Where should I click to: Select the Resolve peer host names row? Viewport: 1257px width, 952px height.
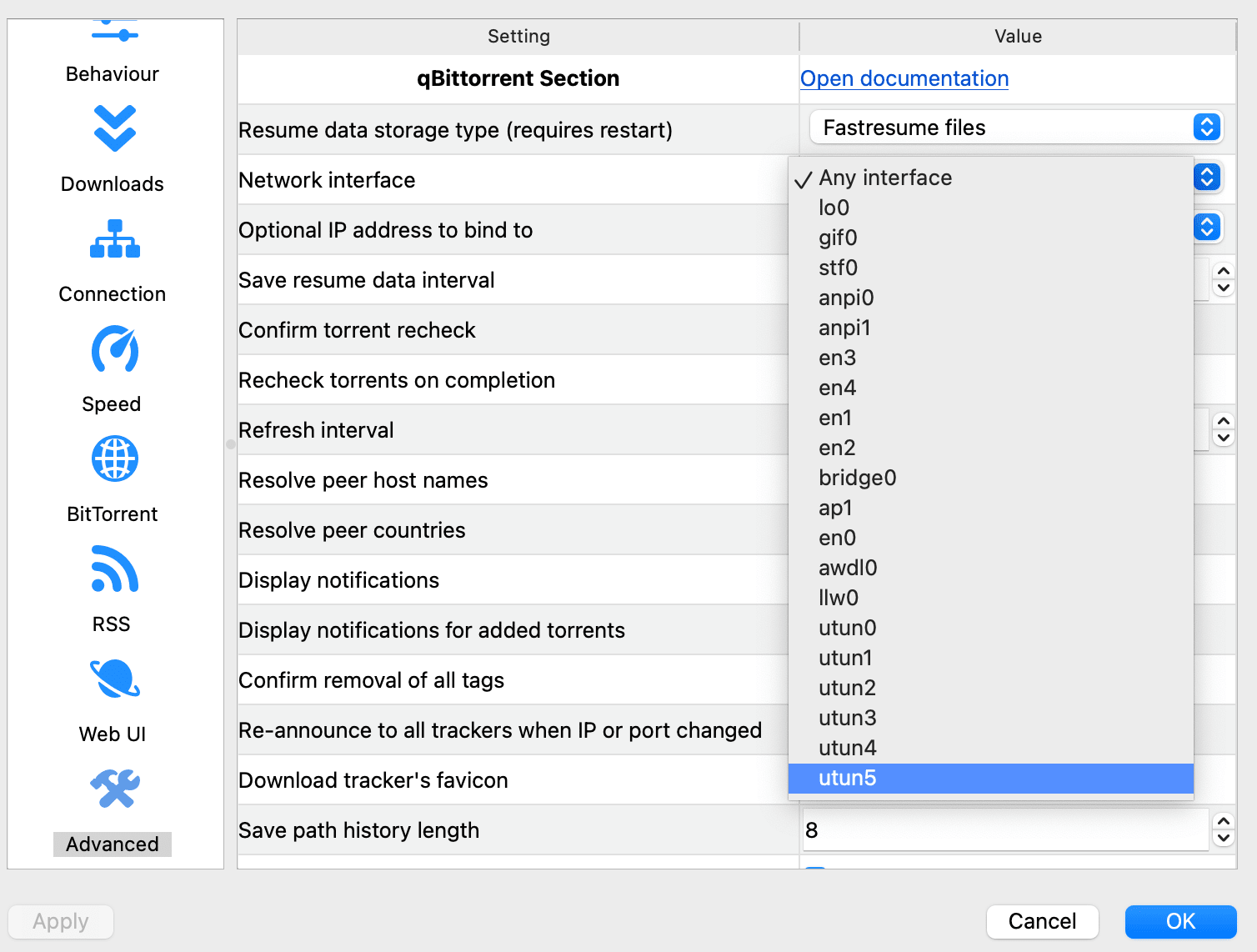pyautogui.click(x=513, y=480)
